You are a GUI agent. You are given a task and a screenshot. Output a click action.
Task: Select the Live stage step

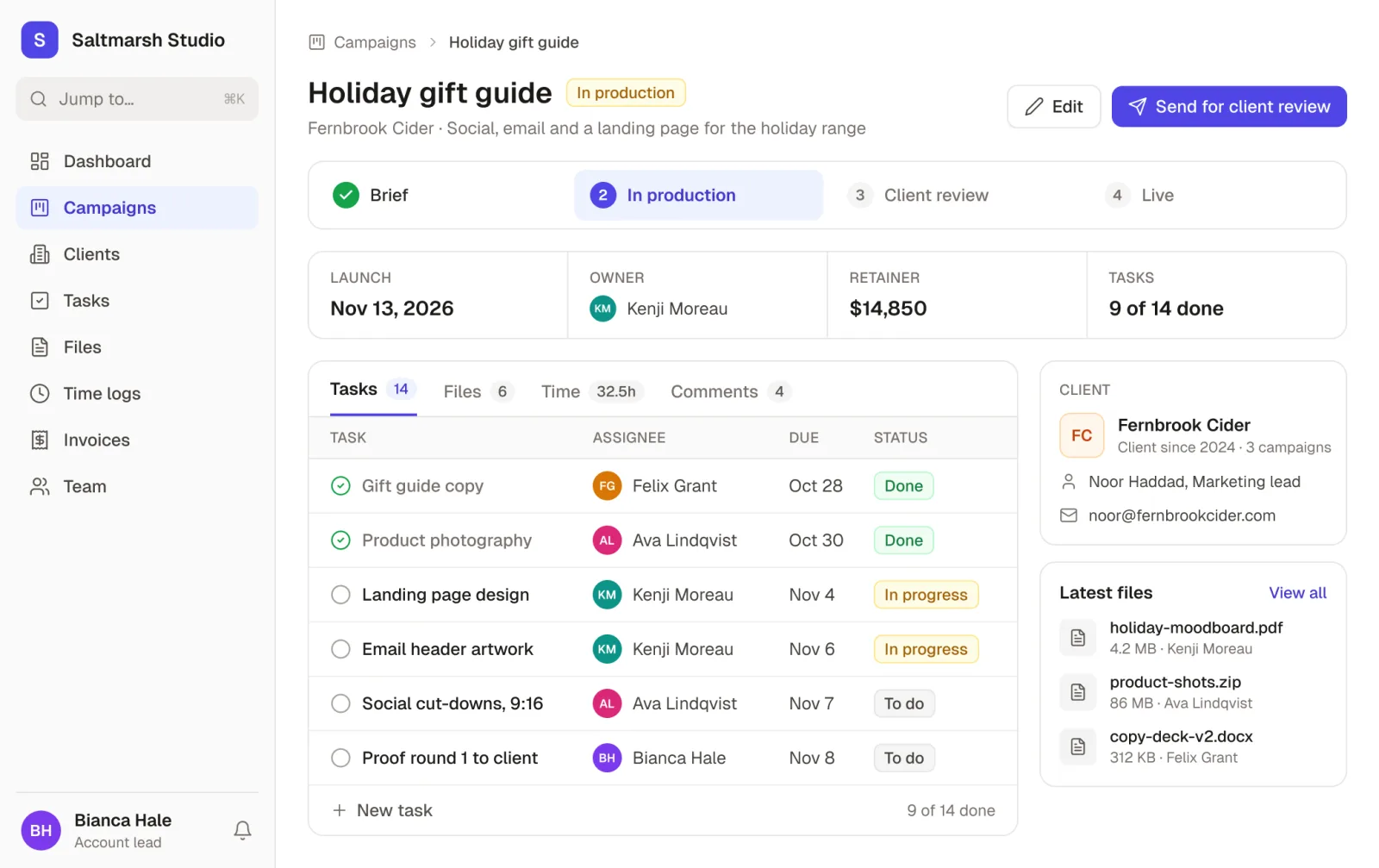pyautogui.click(x=1139, y=196)
